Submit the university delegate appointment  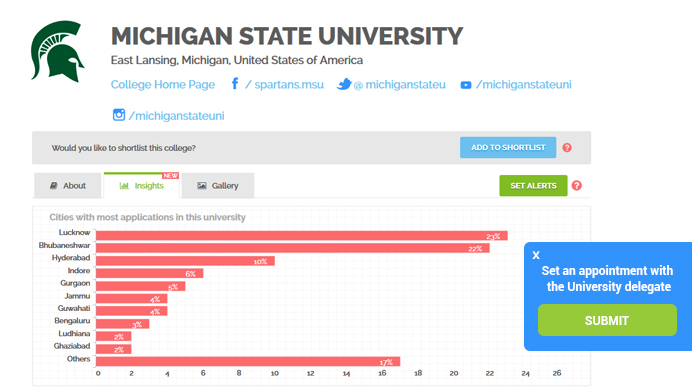pyautogui.click(x=607, y=320)
